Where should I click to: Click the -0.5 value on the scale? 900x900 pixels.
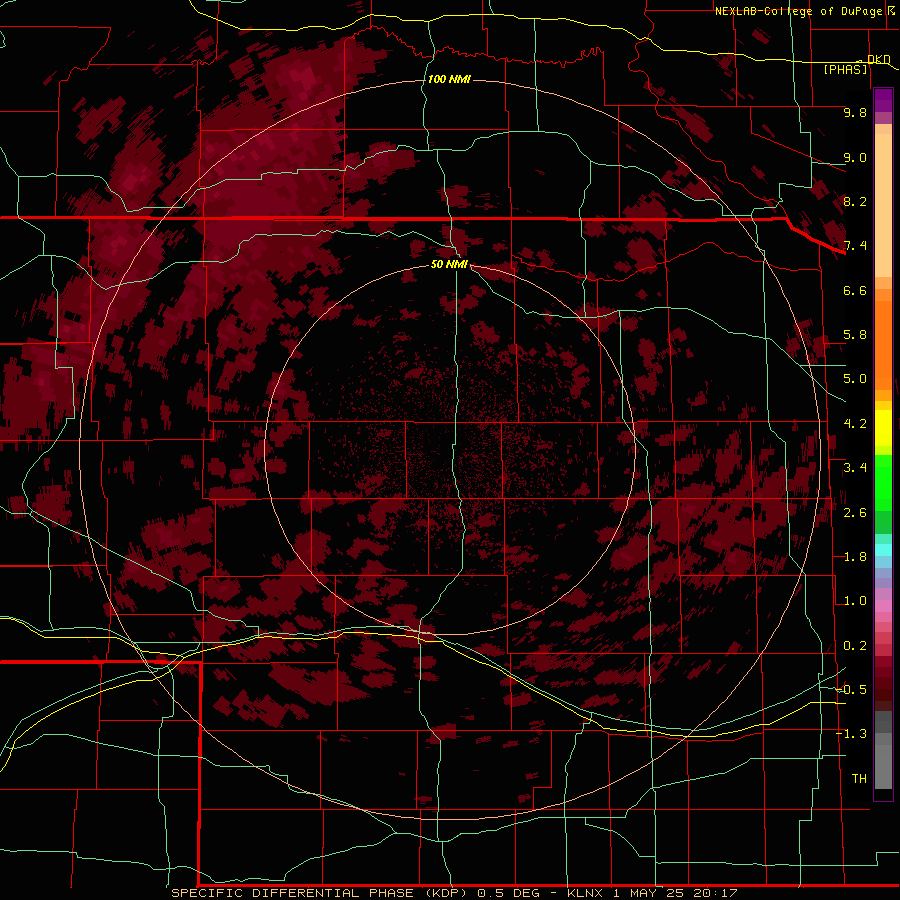coord(851,690)
